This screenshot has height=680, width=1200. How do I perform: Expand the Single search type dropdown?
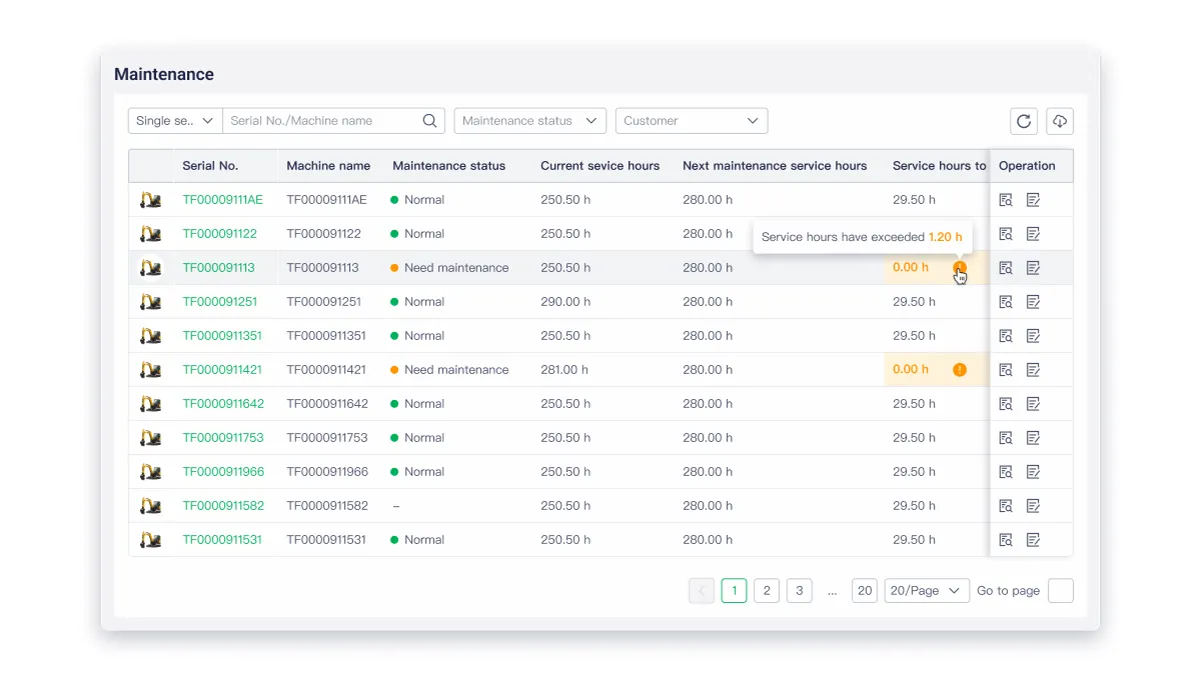(175, 121)
